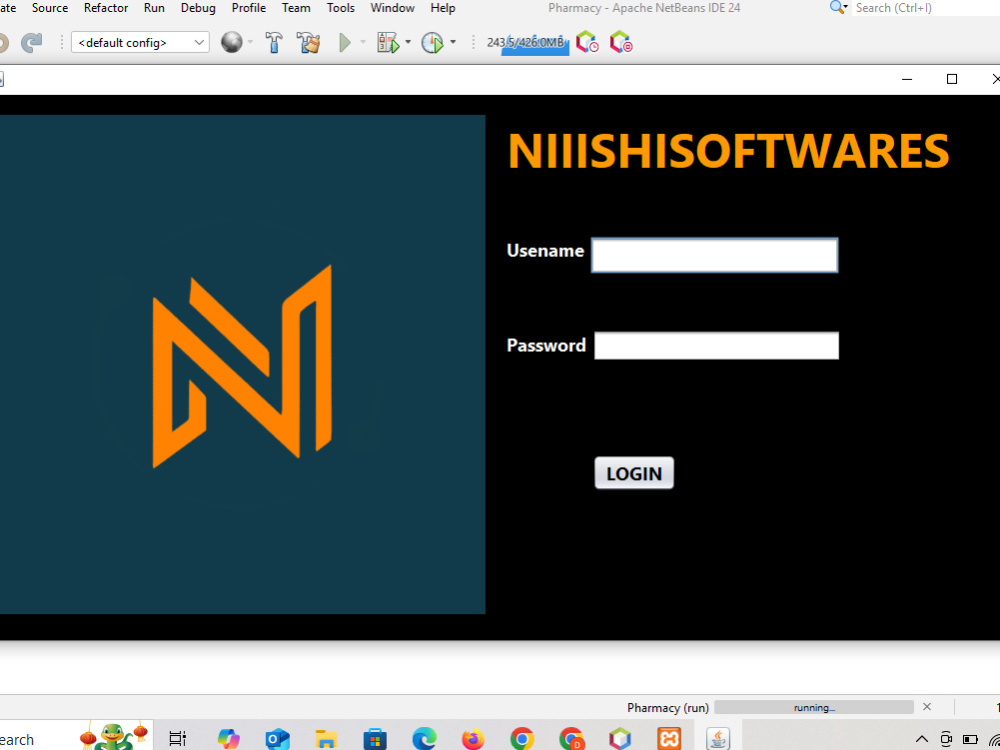
Task: Minimize the login window
Action: pyautogui.click(x=907, y=79)
